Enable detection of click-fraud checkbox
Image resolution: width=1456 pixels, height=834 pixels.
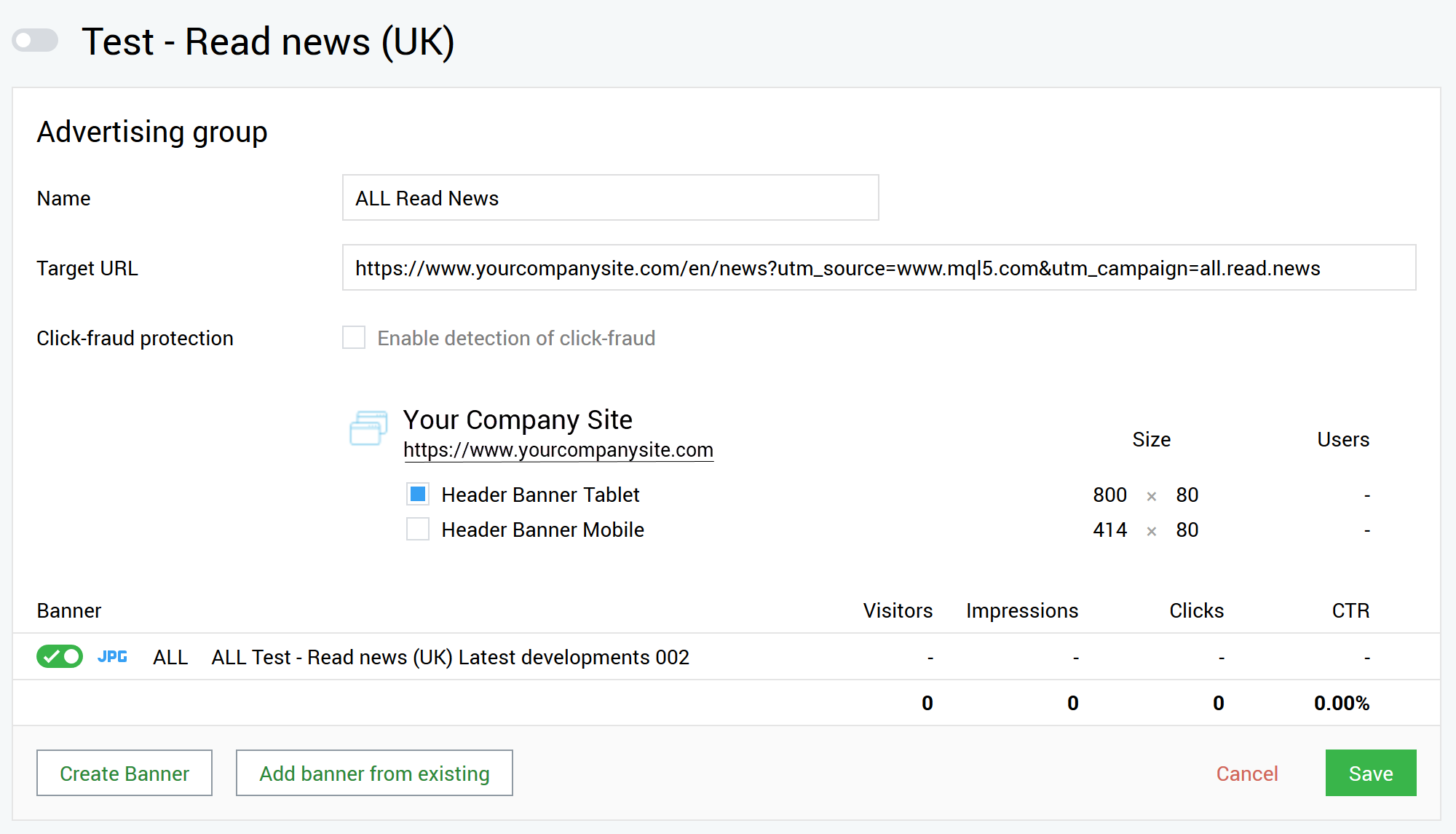tap(354, 338)
